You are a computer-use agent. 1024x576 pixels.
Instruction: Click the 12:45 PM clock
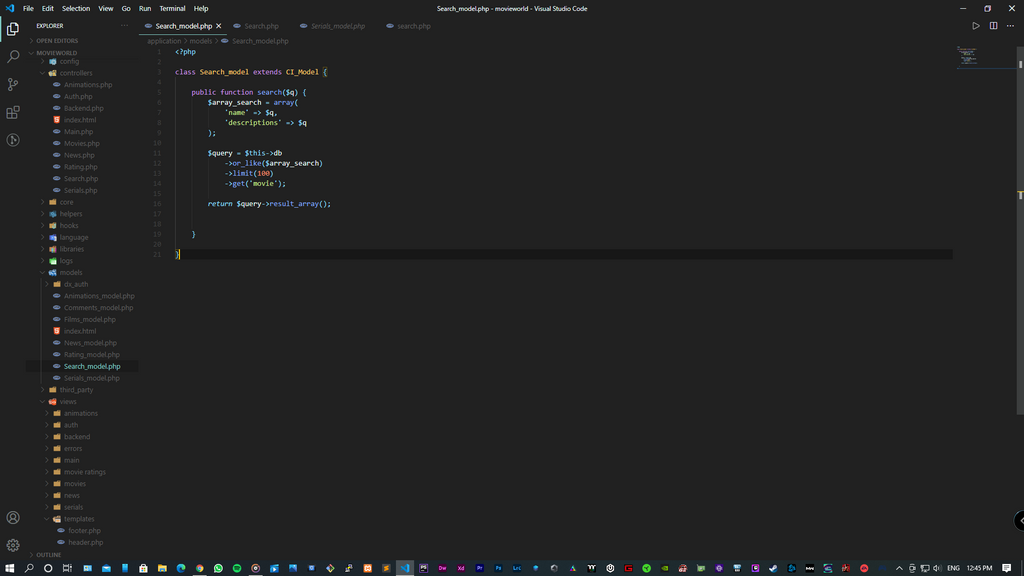pos(979,568)
